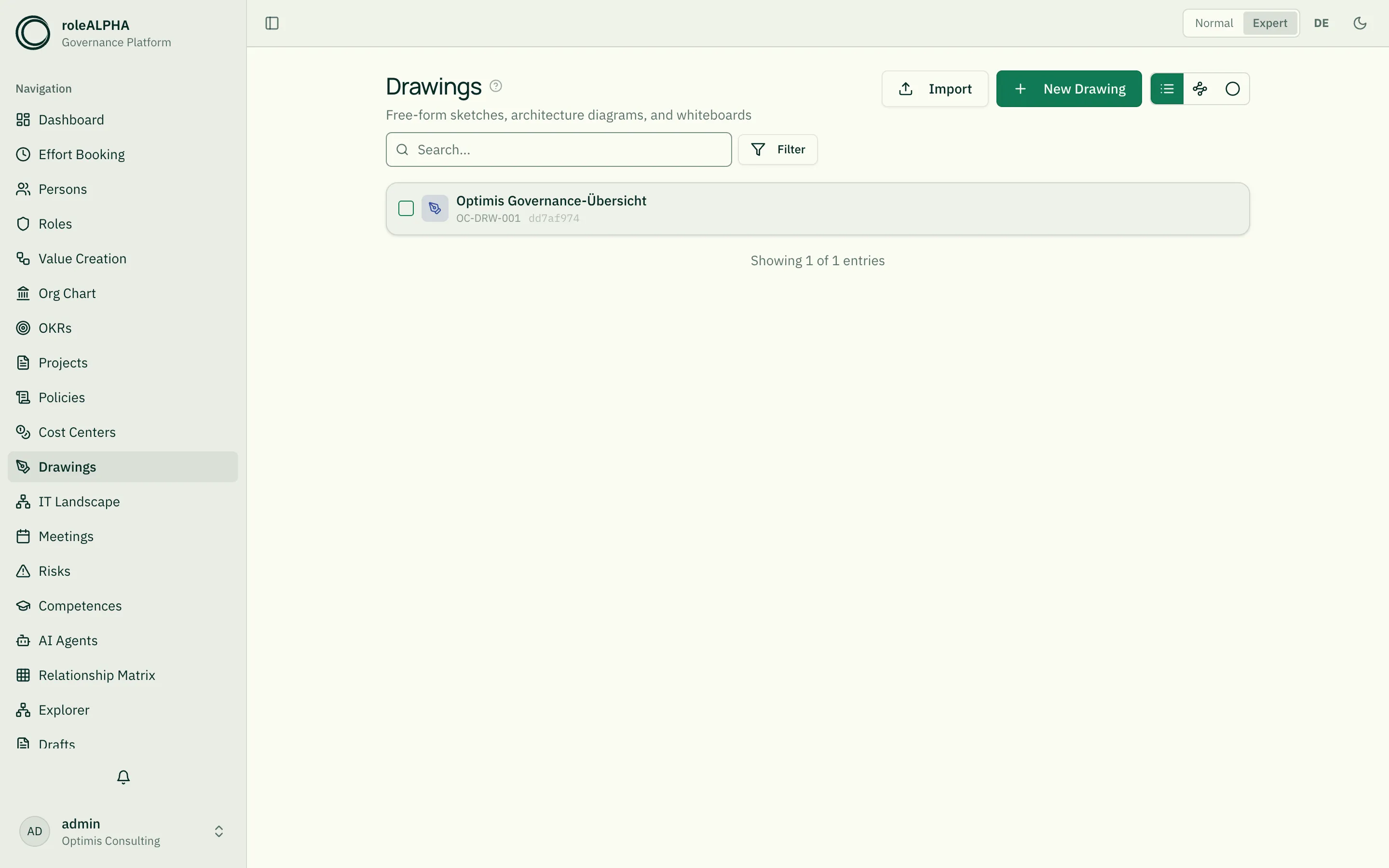The width and height of the screenshot is (1389, 868).
Task: Switch to Normal mode
Action: (x=1214, y=23)
